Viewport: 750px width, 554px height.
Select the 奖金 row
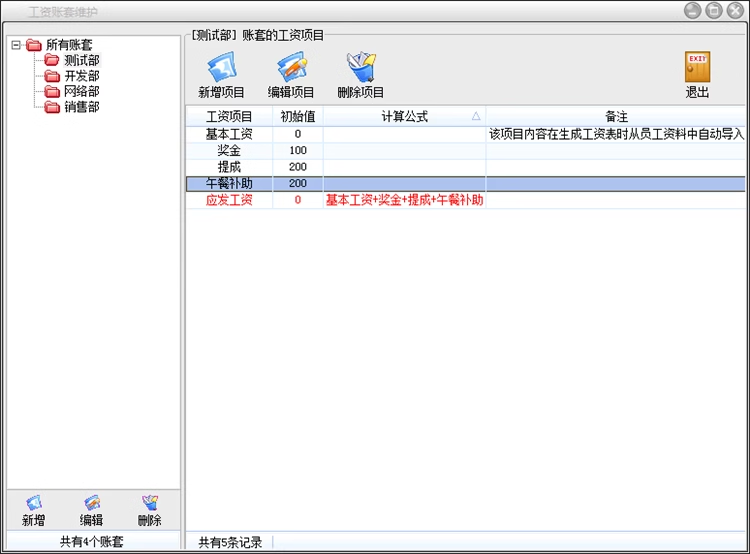(465, 151)
